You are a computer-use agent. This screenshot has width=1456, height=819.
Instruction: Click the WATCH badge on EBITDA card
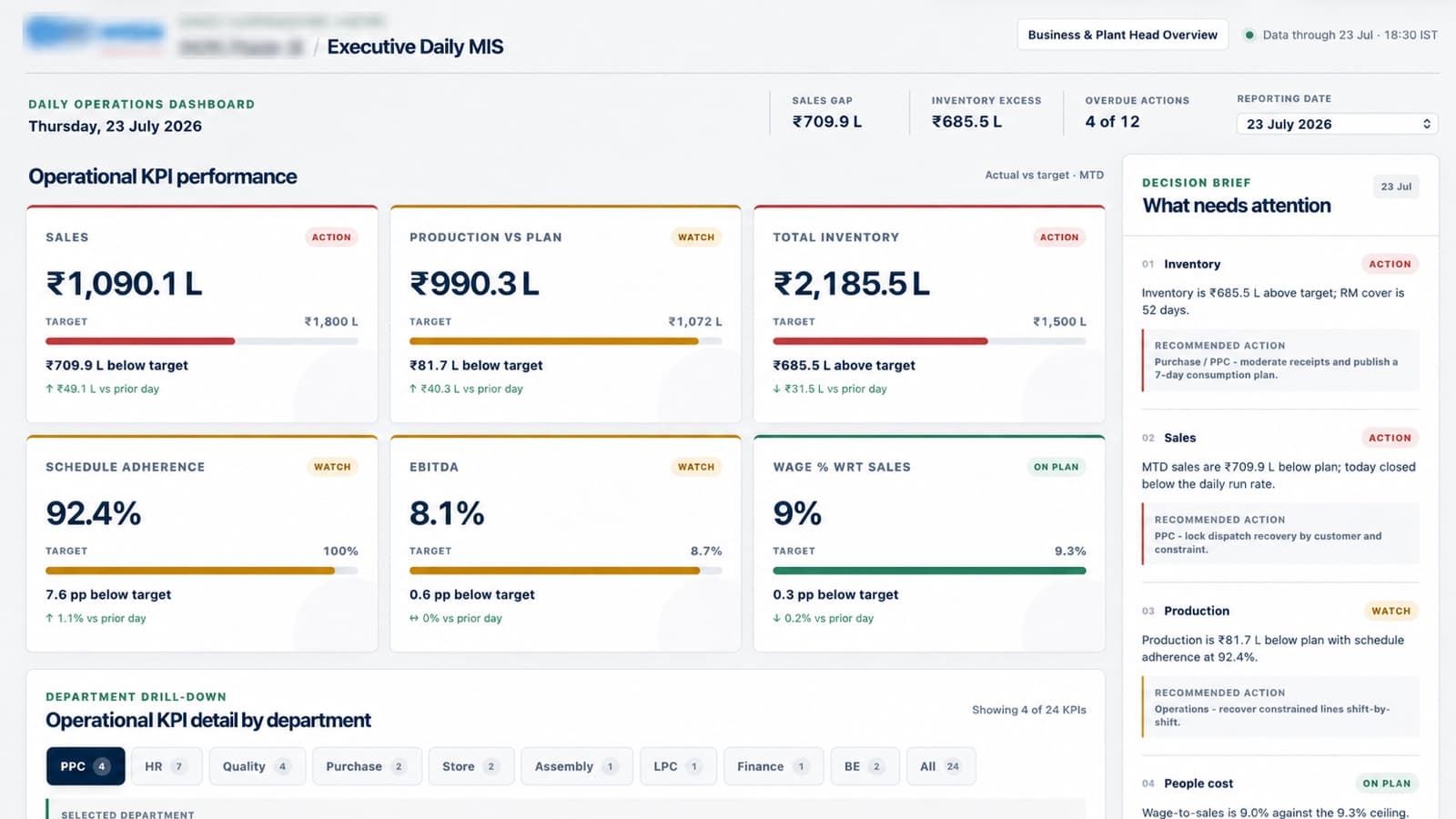point(696,467)
